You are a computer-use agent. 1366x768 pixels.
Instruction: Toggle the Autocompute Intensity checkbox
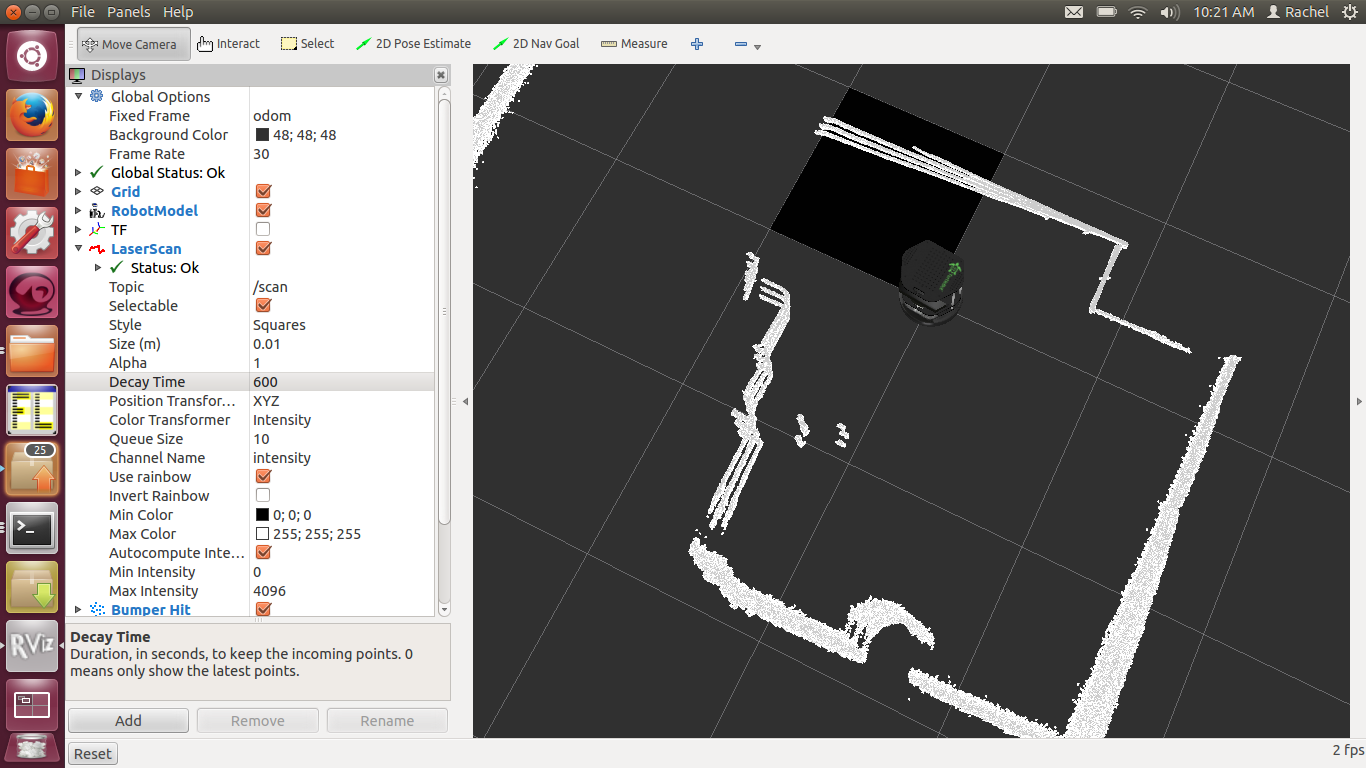[263, 552]
